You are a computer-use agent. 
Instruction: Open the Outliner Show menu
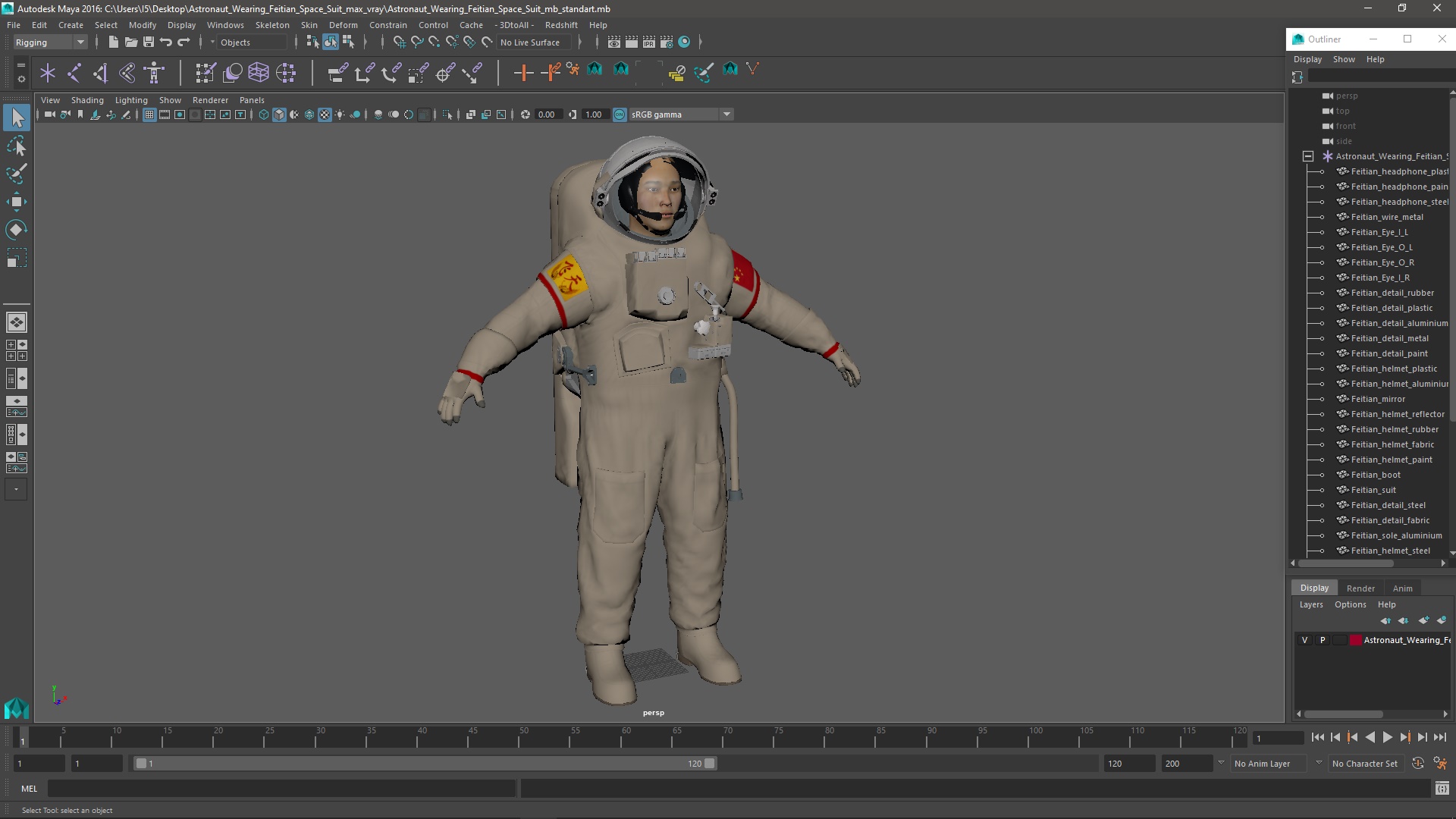coord(1344,59)
